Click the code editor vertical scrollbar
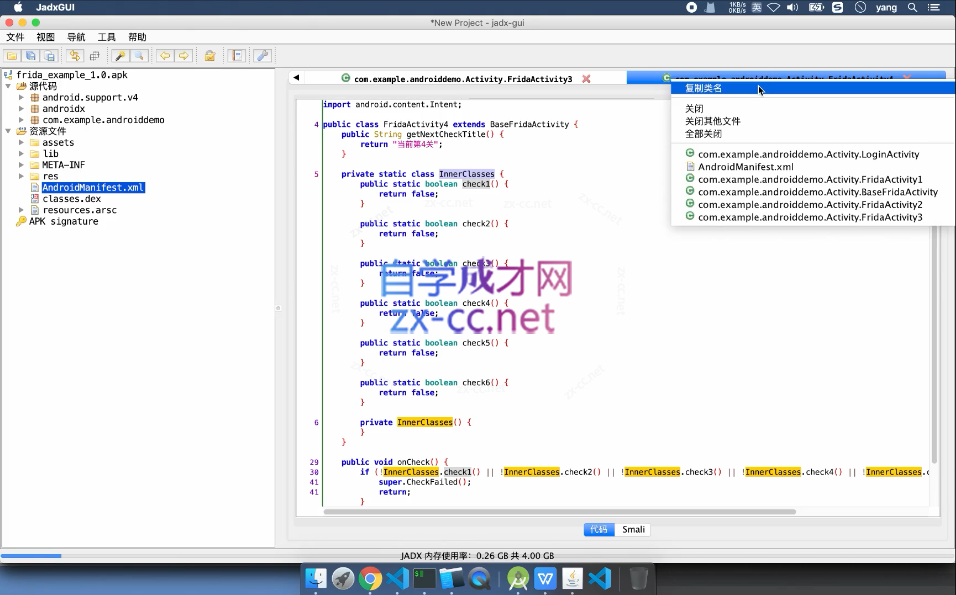 [933, 281]
